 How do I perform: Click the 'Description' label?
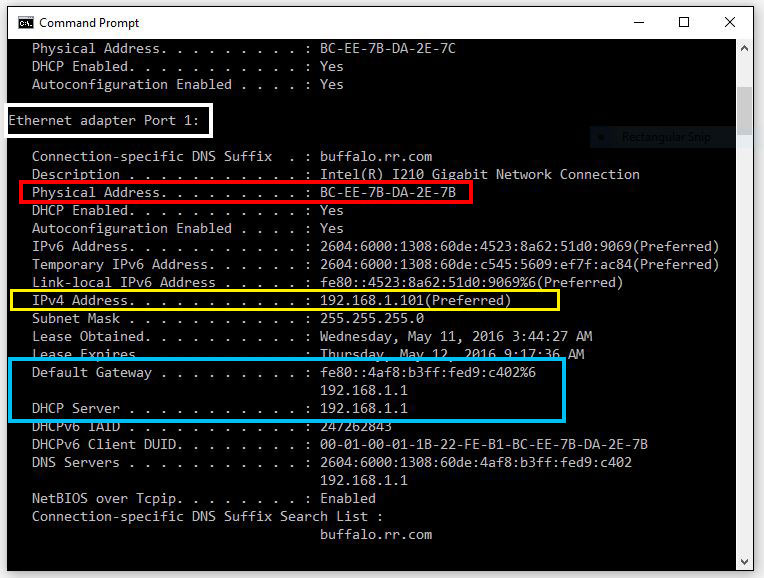point(76,174)
